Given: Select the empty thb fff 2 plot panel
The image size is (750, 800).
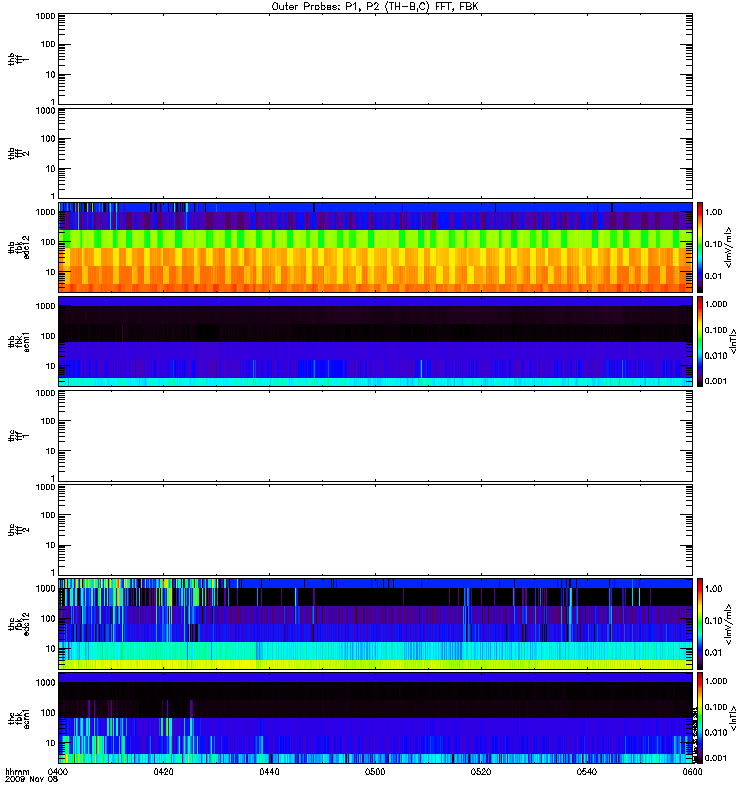Looking at the screenshot, I should (x=376, y=153).
